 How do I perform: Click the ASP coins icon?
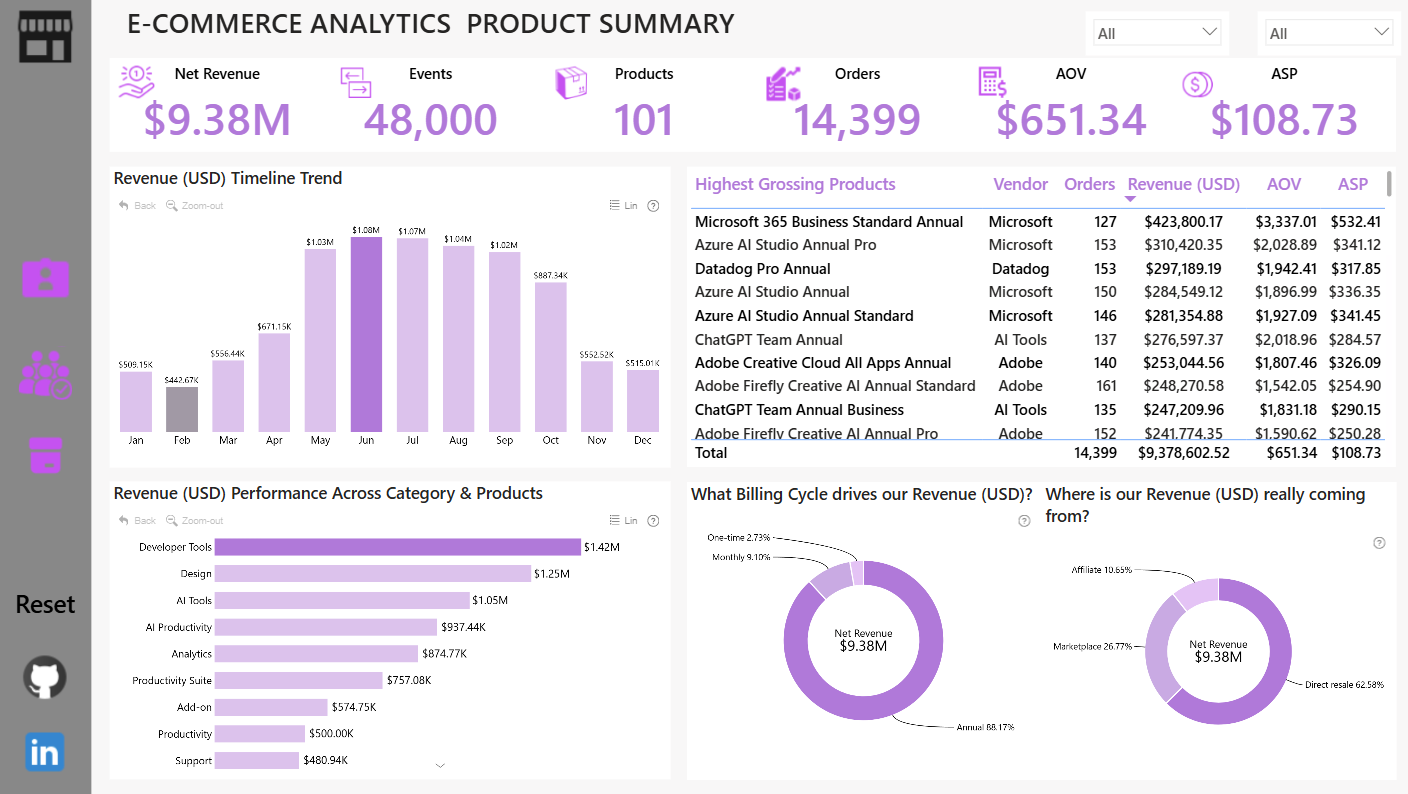[1197, 85]
